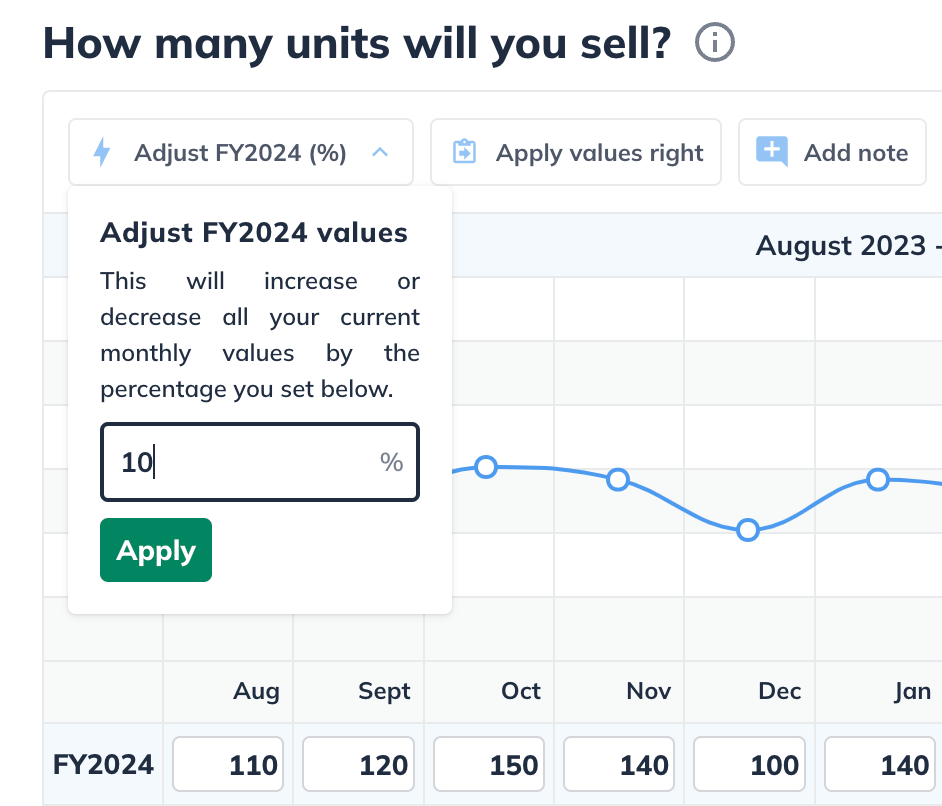Edit the Jan FY2024 value 140
Screen dimensions: 942x806
pos(880,765)
